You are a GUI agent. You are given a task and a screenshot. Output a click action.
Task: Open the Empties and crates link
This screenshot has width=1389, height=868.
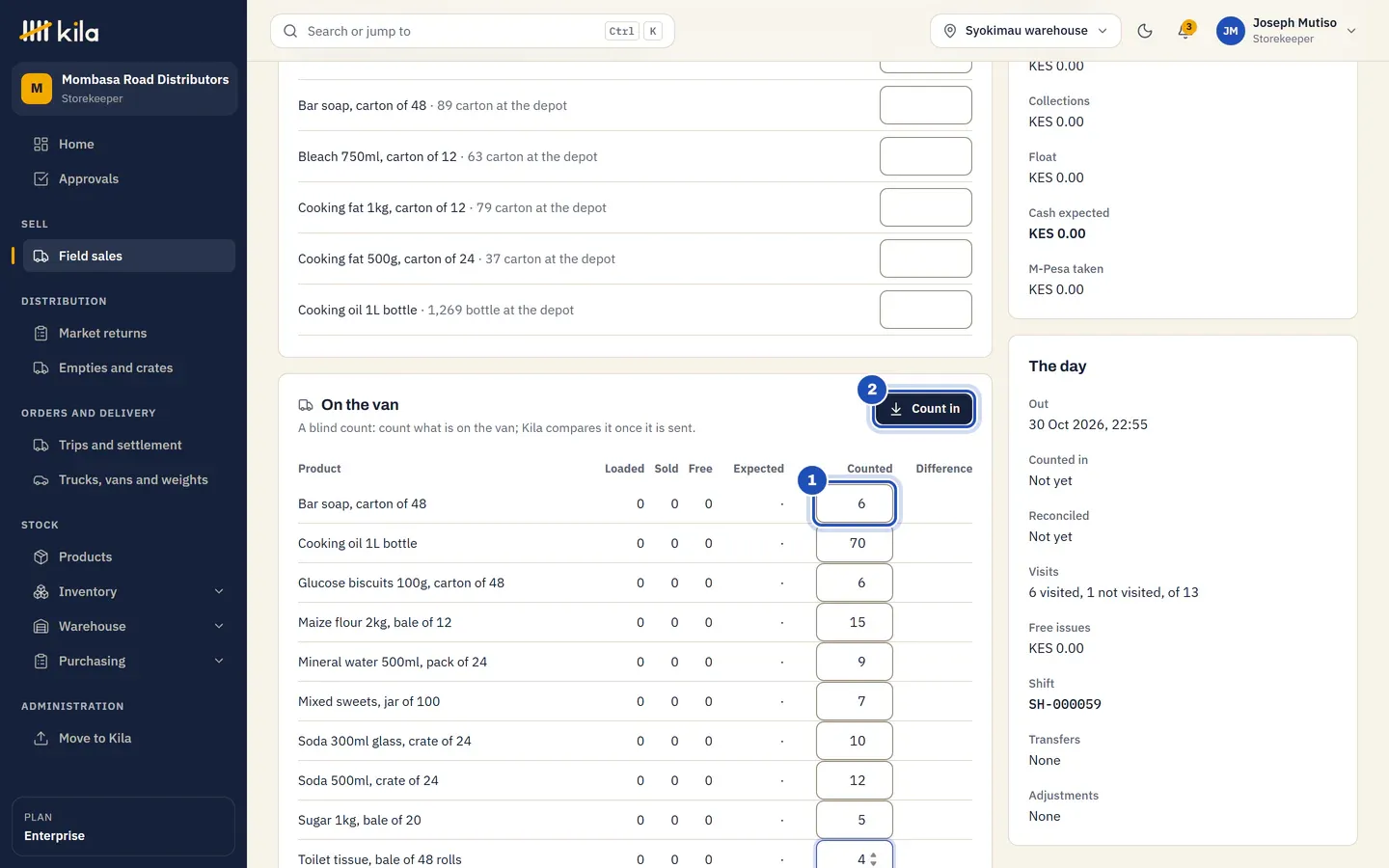[x=129, y=367]
